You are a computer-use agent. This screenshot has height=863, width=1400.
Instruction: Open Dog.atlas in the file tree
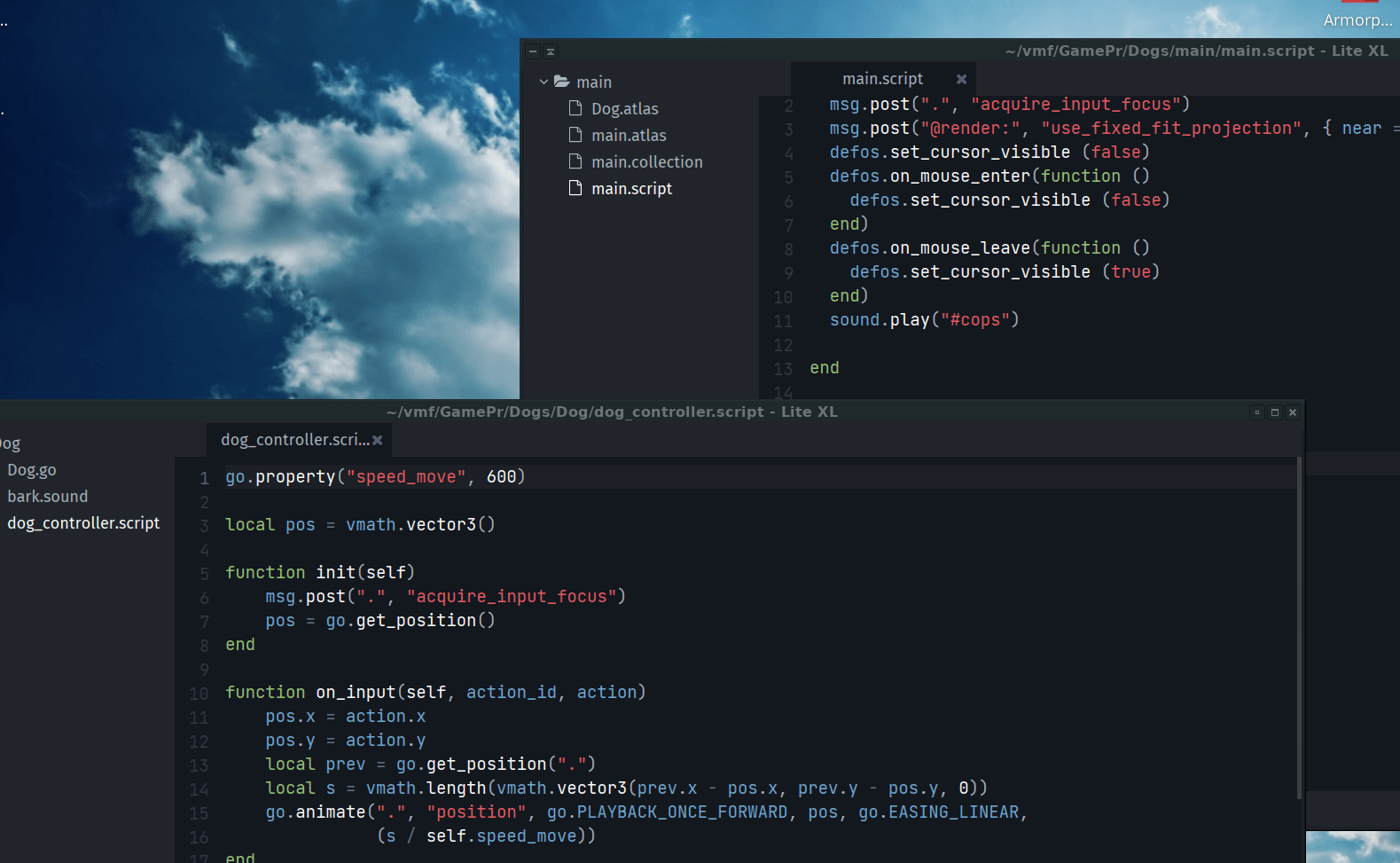[624, 108]
